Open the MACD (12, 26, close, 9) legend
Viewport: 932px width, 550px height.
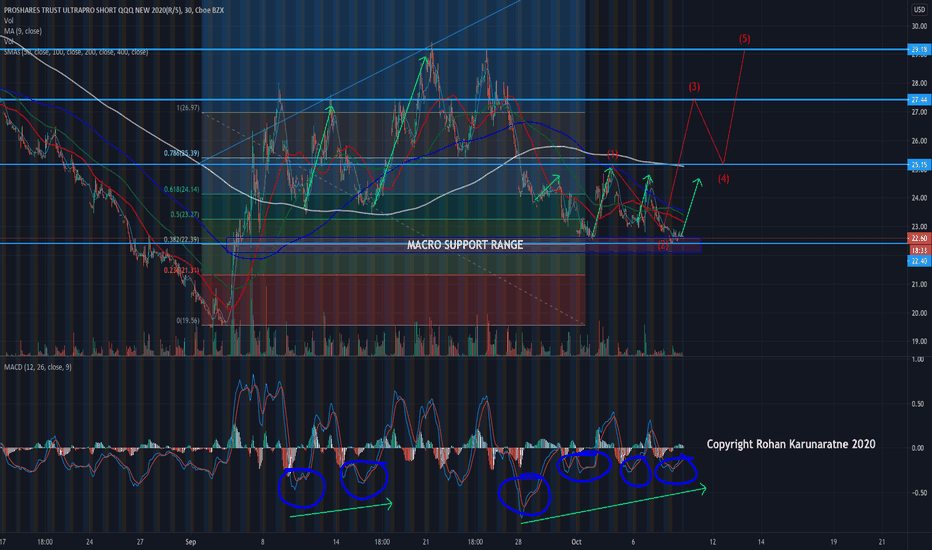pos(37,367)
